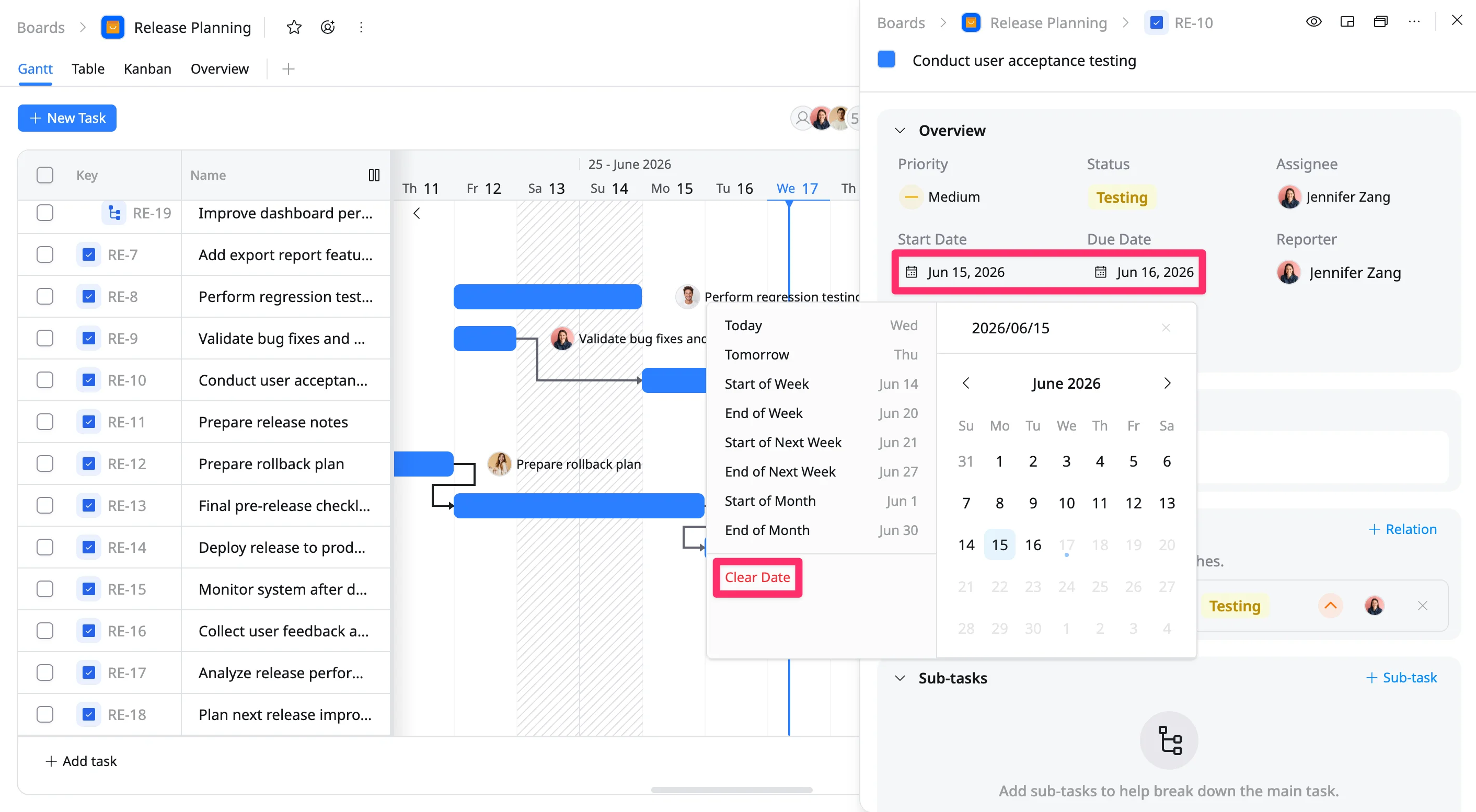Click the 2026/06/15 date input field
Screen dimensions: 1476x812
(x=1066, y=328)
